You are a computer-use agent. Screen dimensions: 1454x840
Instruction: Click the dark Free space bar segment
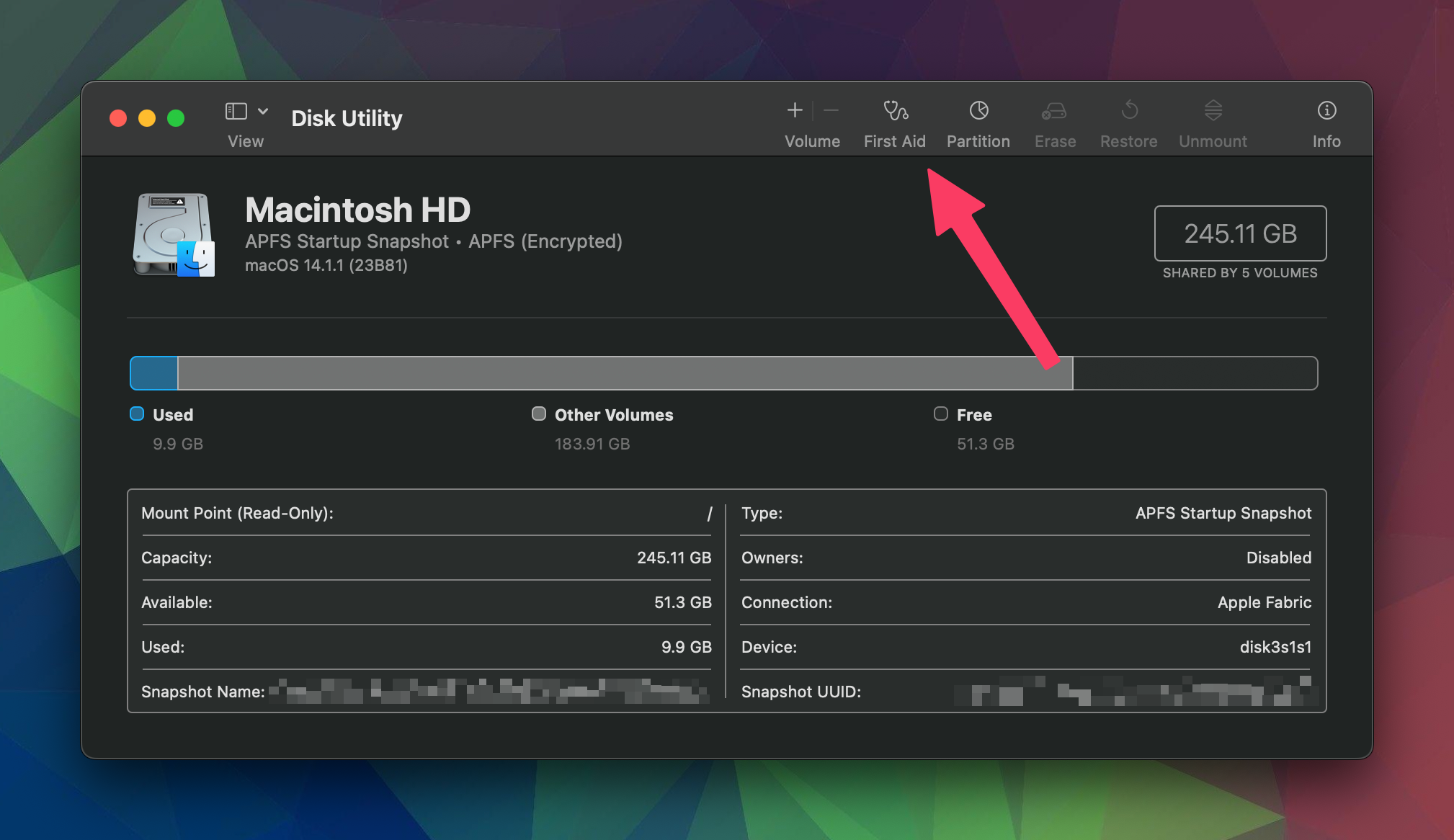click(x=1195, y=373)
